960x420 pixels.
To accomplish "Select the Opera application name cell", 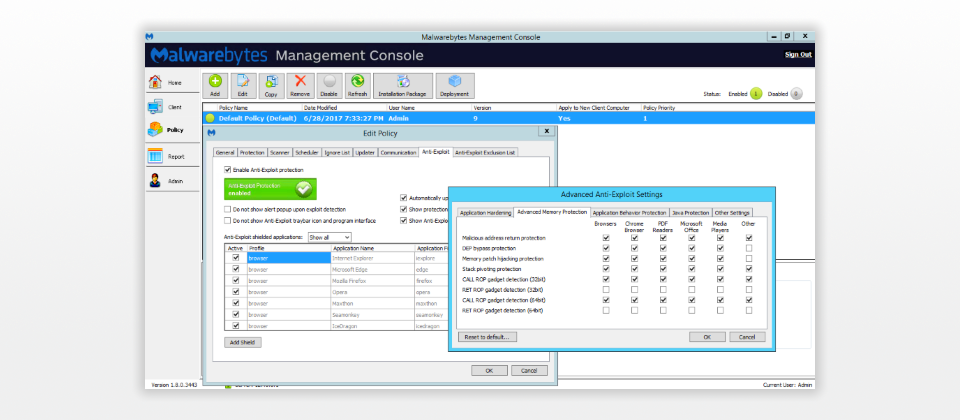I will click(373, 292).
